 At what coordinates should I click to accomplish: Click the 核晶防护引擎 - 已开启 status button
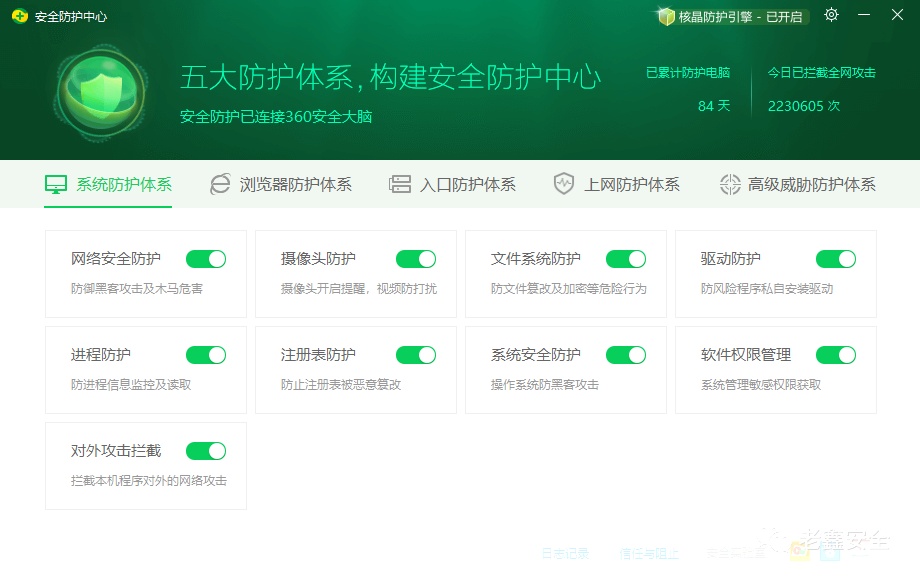(732, 16)
